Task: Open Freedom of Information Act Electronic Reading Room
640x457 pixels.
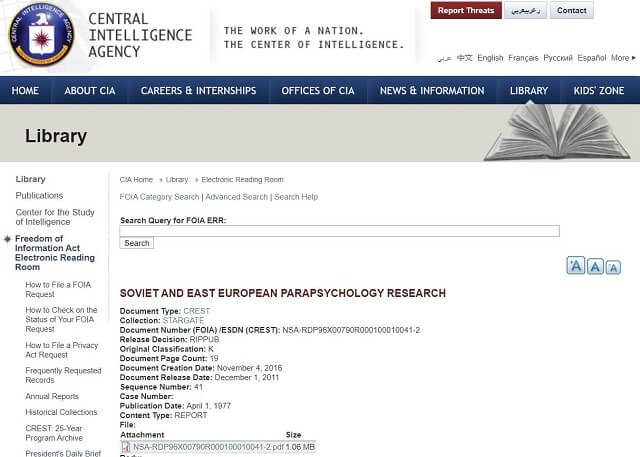Action: [x=55, y=253]
